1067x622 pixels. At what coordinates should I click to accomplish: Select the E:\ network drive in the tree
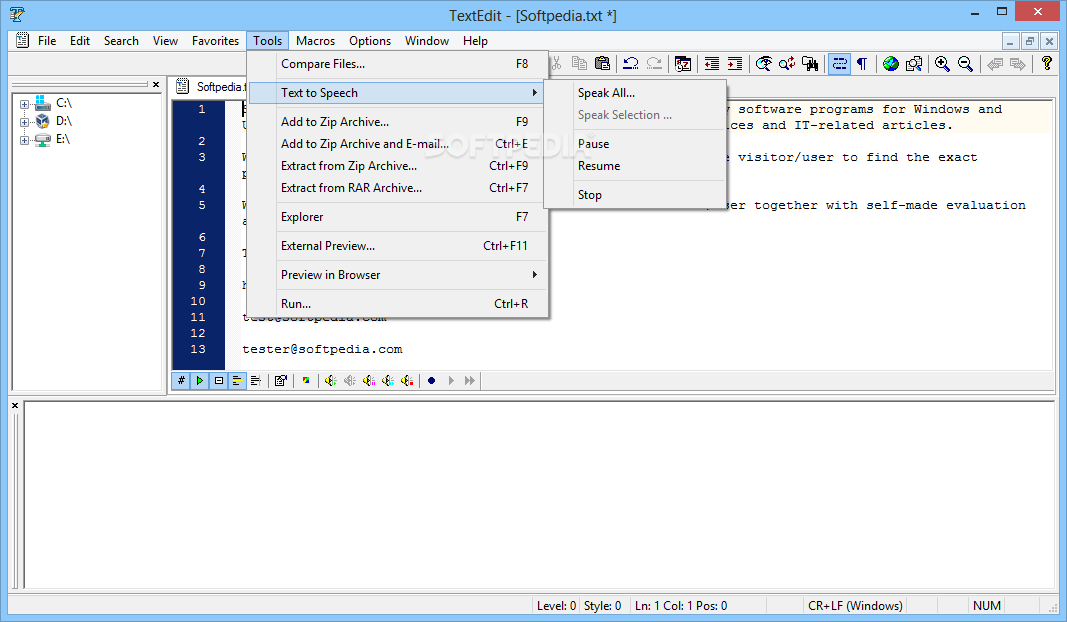pos(63,139)
